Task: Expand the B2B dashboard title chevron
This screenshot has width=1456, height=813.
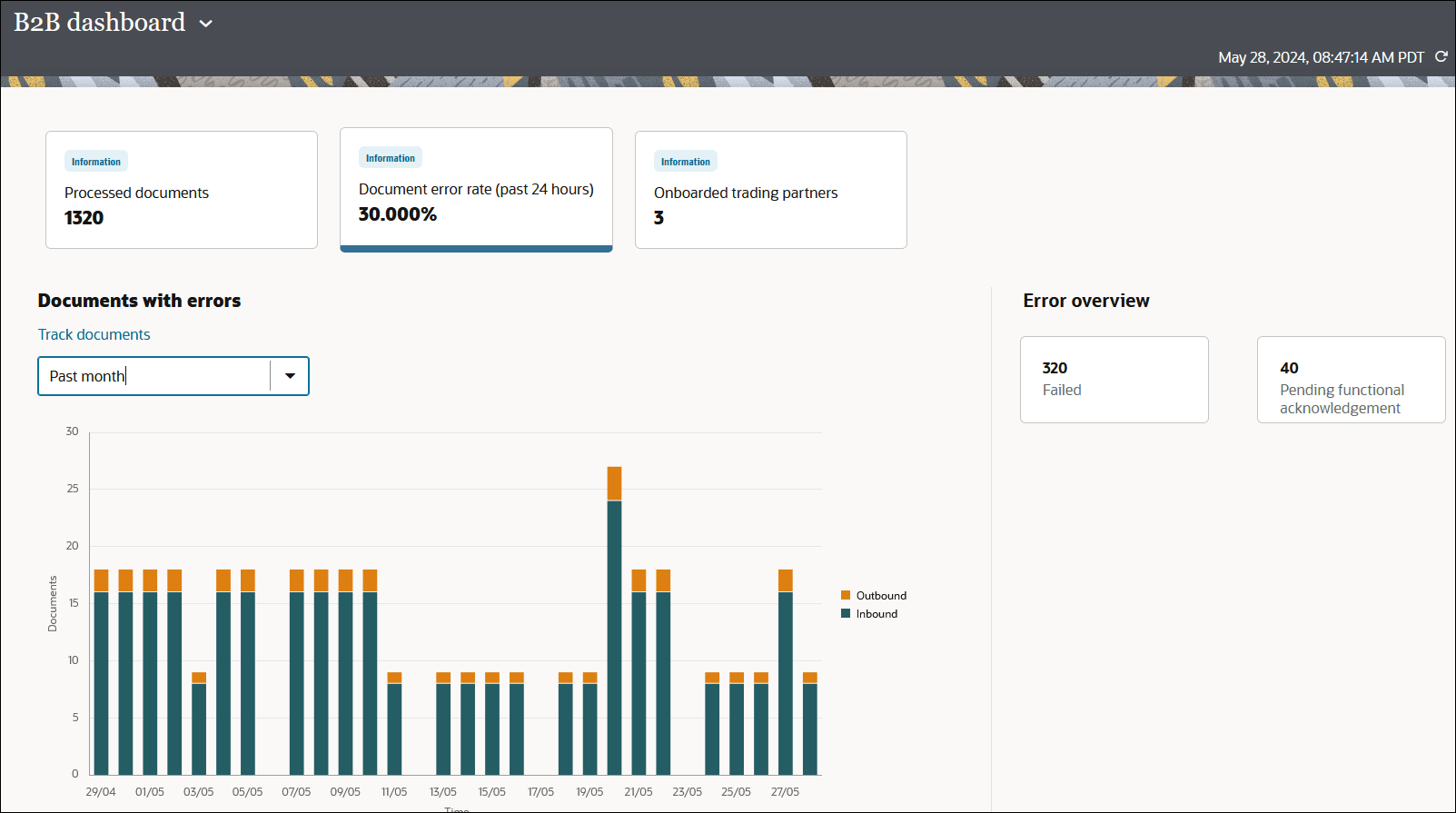Action: coord(206,24)
